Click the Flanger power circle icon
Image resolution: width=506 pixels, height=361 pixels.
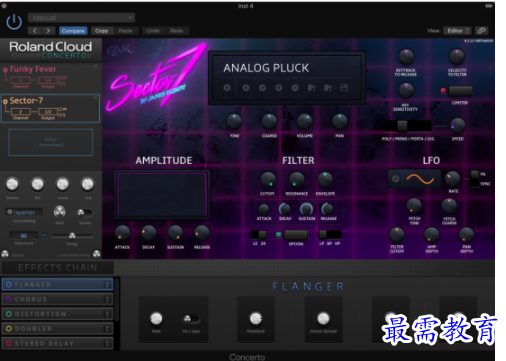[x=9, y=284]
